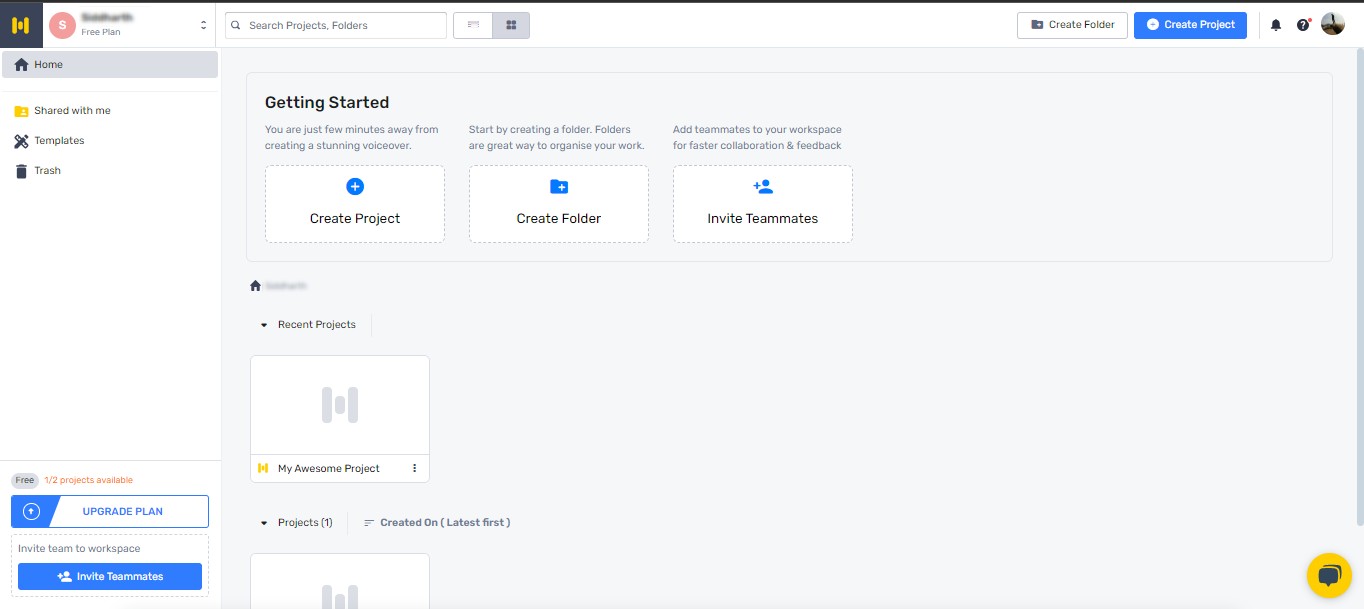Image resolution: width=1364 pixels, height=609 pixels.
Task: Click the UPGRADE PLAN button
Action: pos(110,511)
